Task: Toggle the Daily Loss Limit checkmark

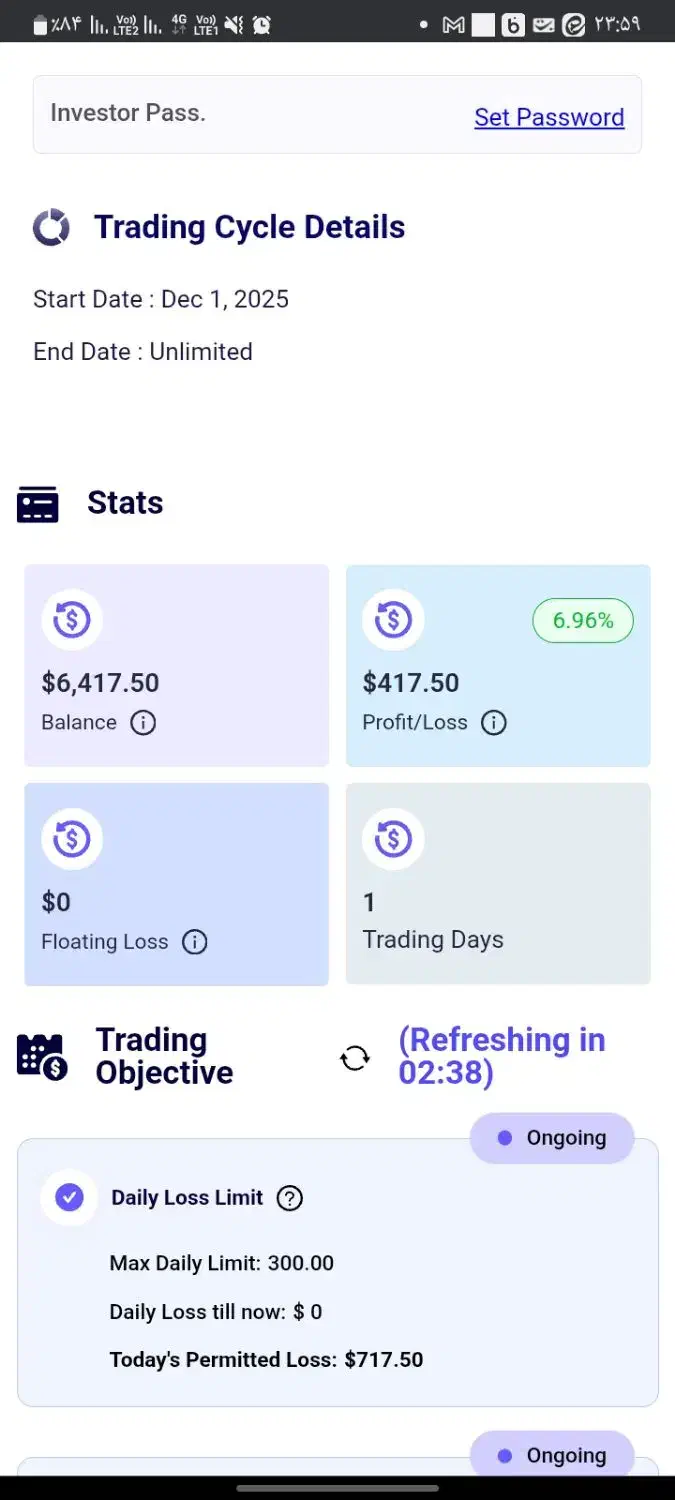Action: click(x=69, y=1197)
